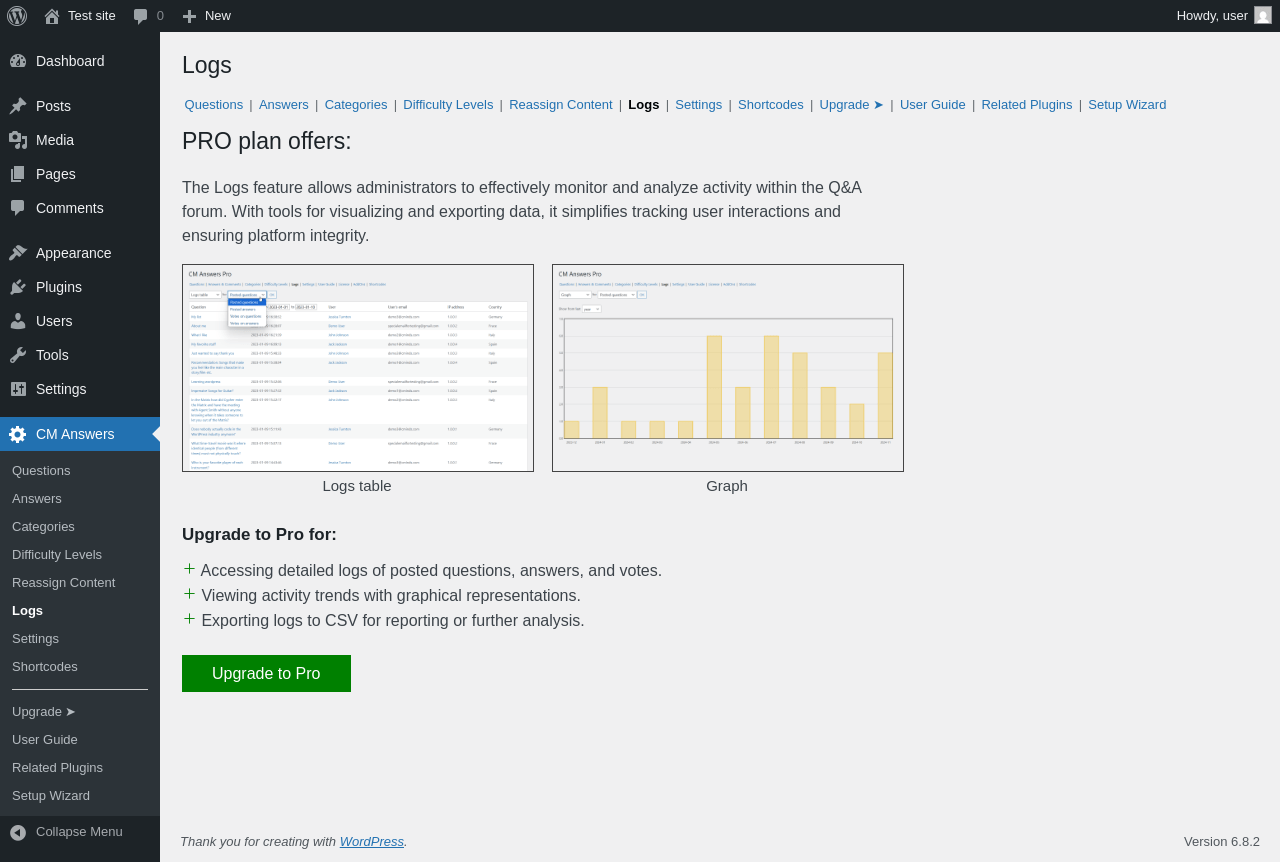Select Appearance in the admin menu
1280x862 pixels.
point(80,253)
